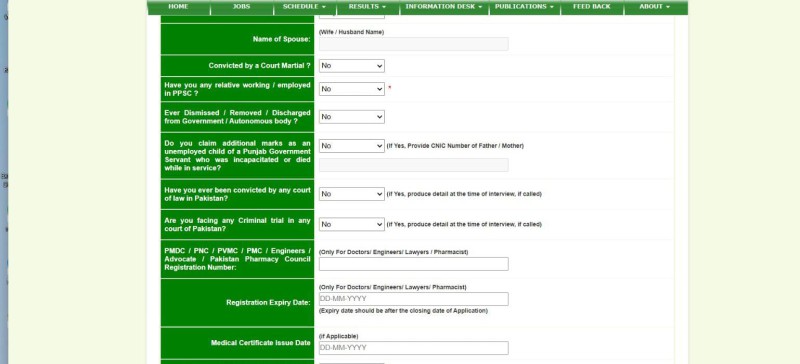
Task: Click the Name of Spouse label cell
Action: [237, 39]
